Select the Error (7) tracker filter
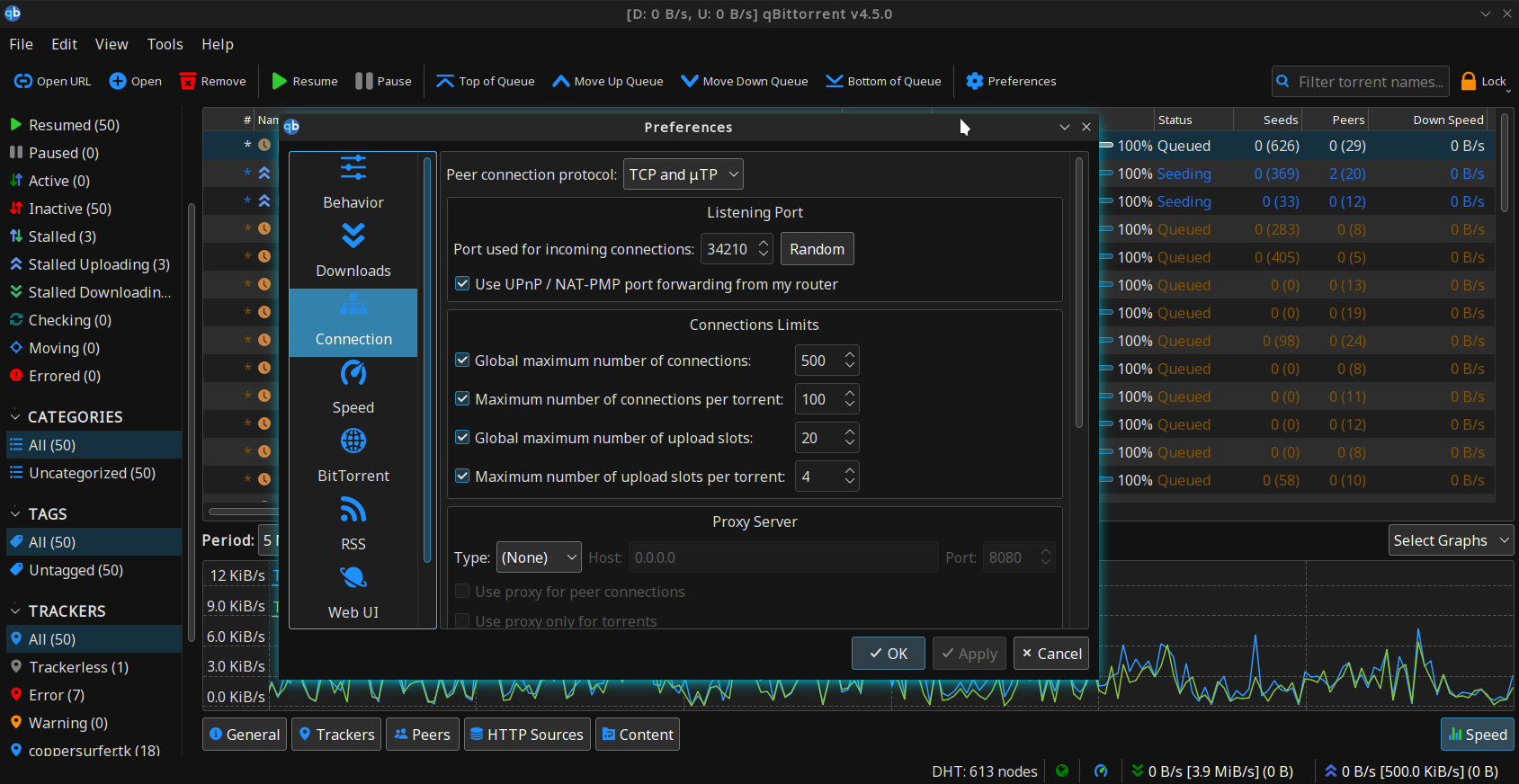 point(94,695)
